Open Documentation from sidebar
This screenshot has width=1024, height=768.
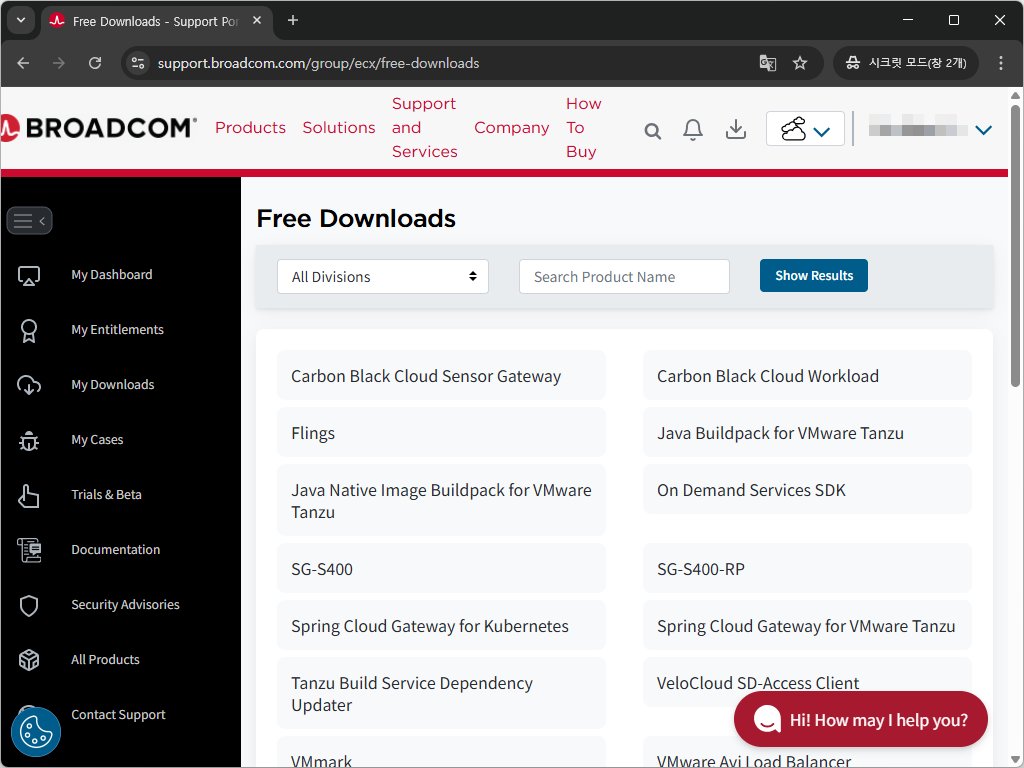click(x=116, y=550)
